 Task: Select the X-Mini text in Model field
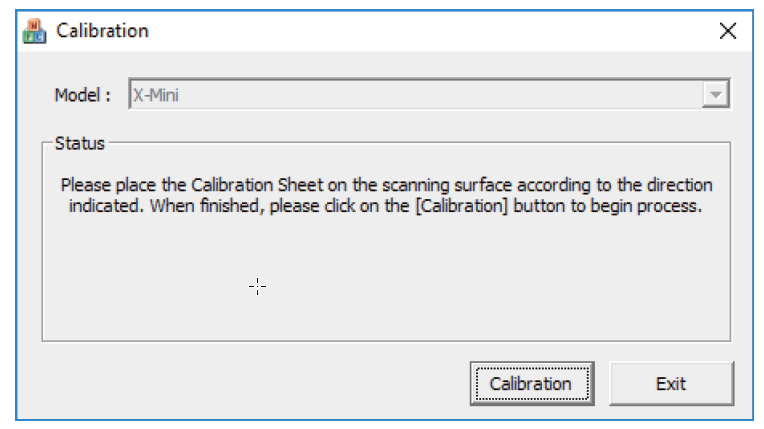click(156, 95)
